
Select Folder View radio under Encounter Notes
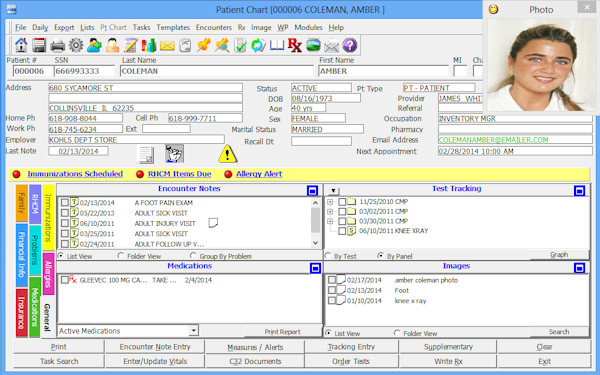(121, 256)
